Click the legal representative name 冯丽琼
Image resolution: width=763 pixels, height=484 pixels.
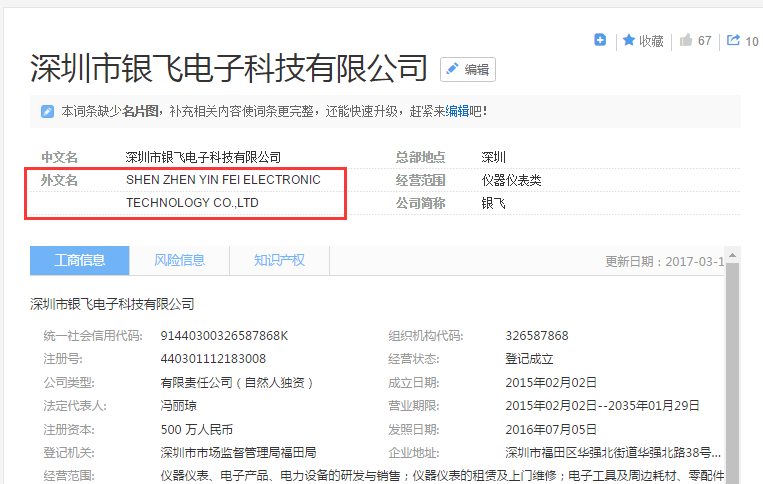click(180, 406)
